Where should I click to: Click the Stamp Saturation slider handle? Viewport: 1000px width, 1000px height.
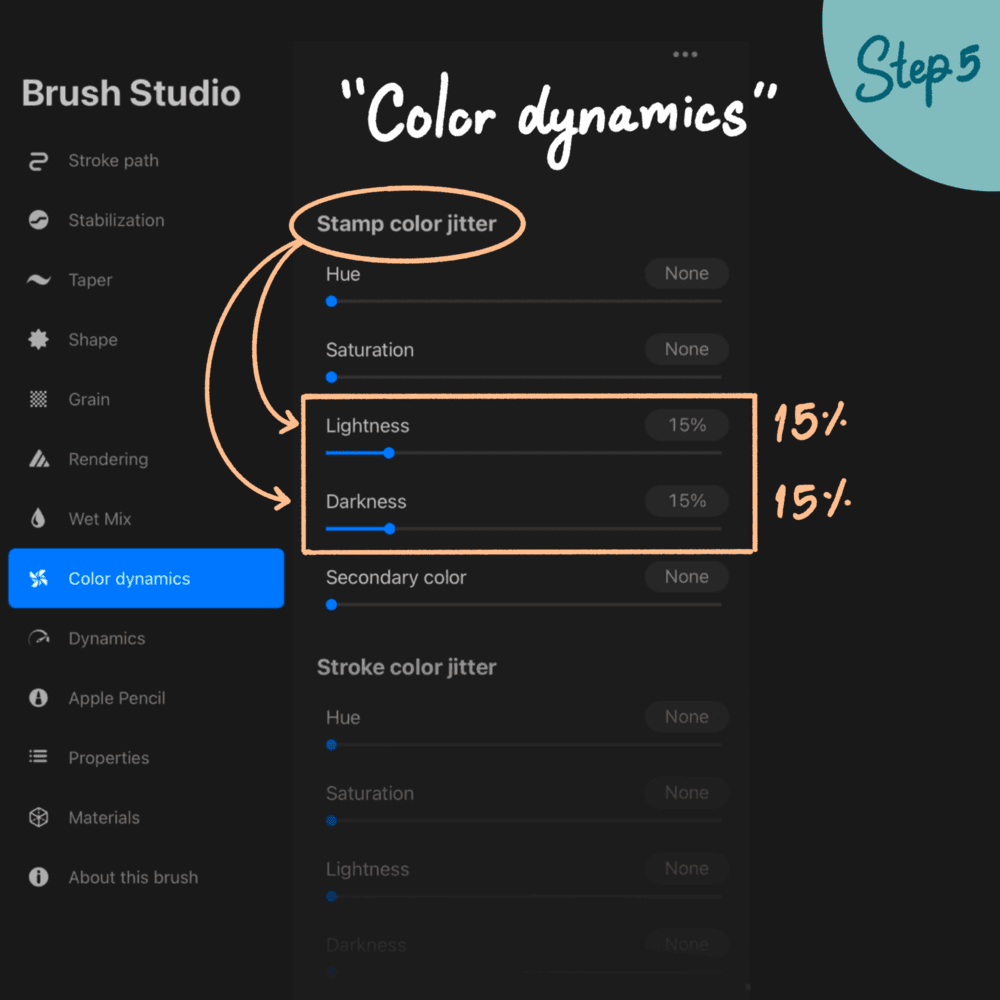click(x=331, y=378)
